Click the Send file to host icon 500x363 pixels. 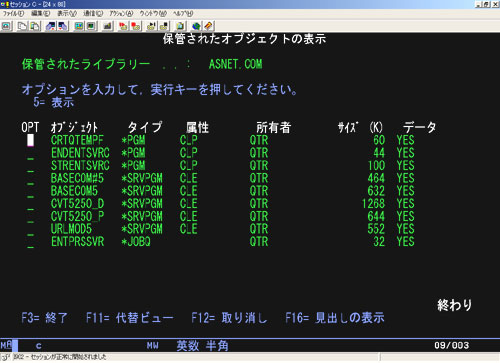pos(51,26)
